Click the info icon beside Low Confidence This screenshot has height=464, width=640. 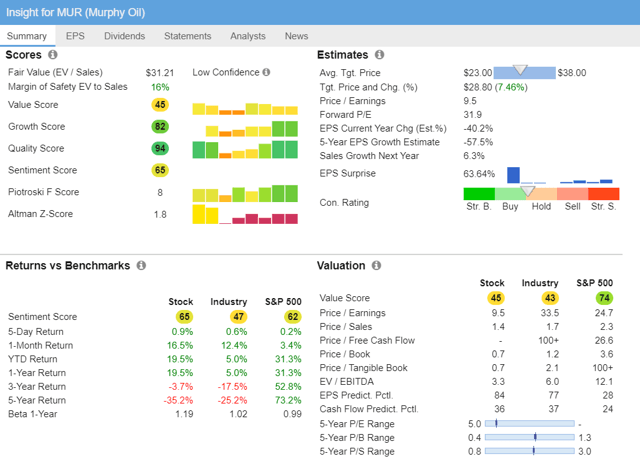click(267, 72)
